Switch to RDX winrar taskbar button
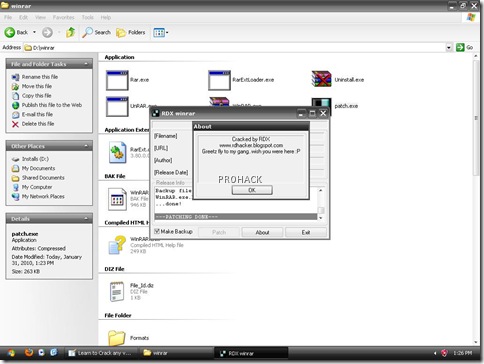 click(x=251, y=353)
